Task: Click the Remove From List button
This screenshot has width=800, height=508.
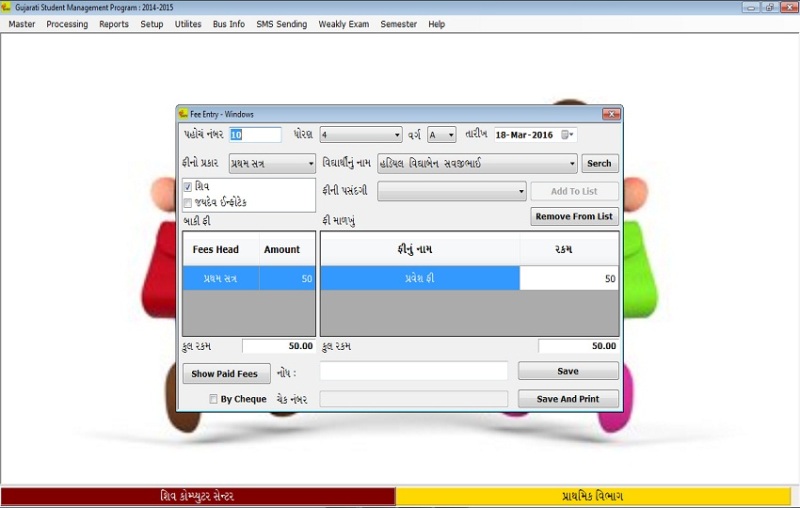Action: [574, 216]
